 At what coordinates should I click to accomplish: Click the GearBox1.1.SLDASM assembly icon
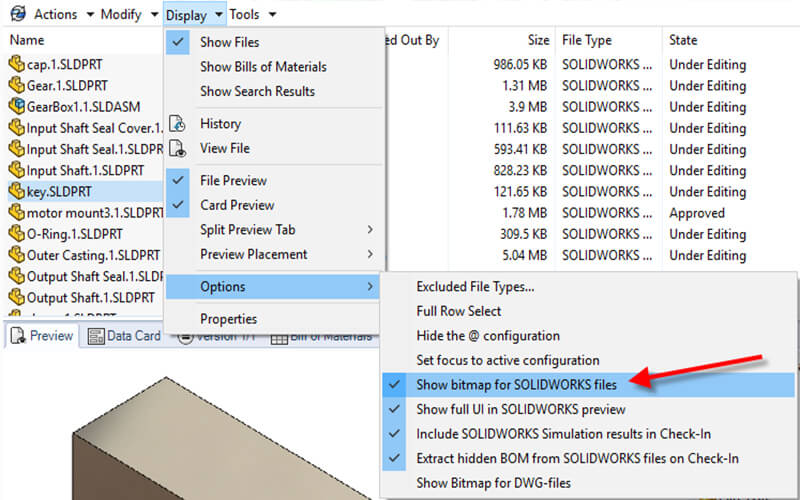tap(16, 106)
